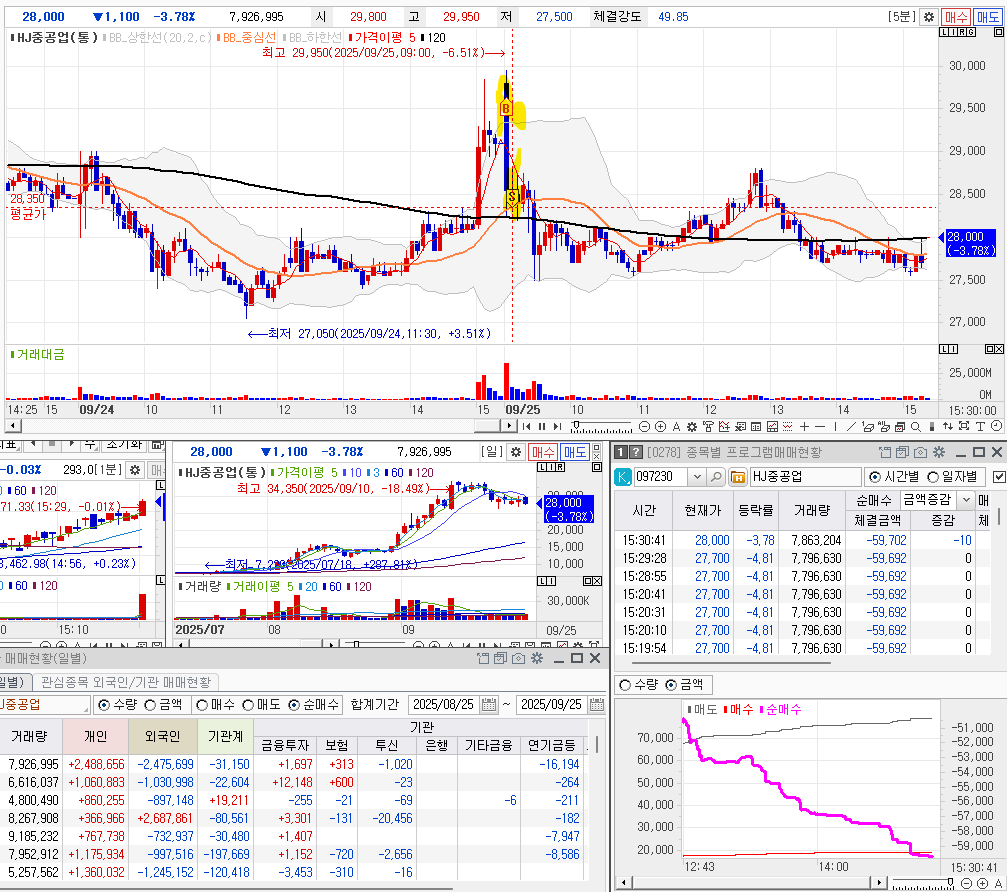Click up-down arrows icon in chart toolbar
The height and width of the screenshot is (892, 1007).
tap(947, 426)
